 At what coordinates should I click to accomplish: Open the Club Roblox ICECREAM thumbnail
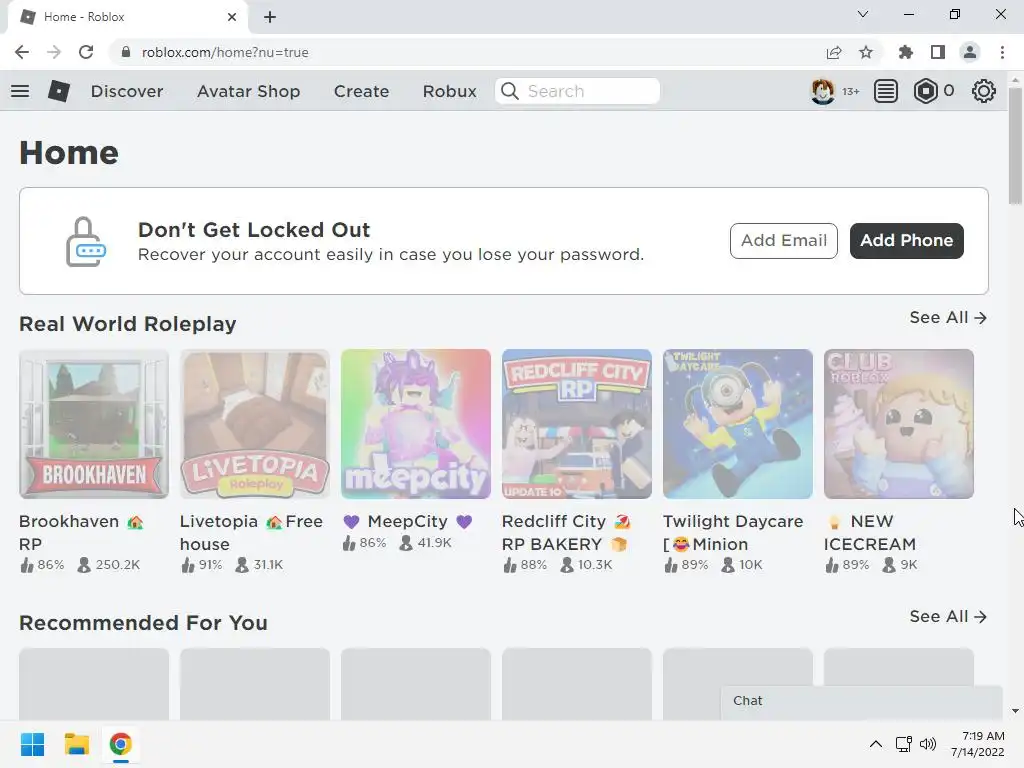click(x=899, y=424)
